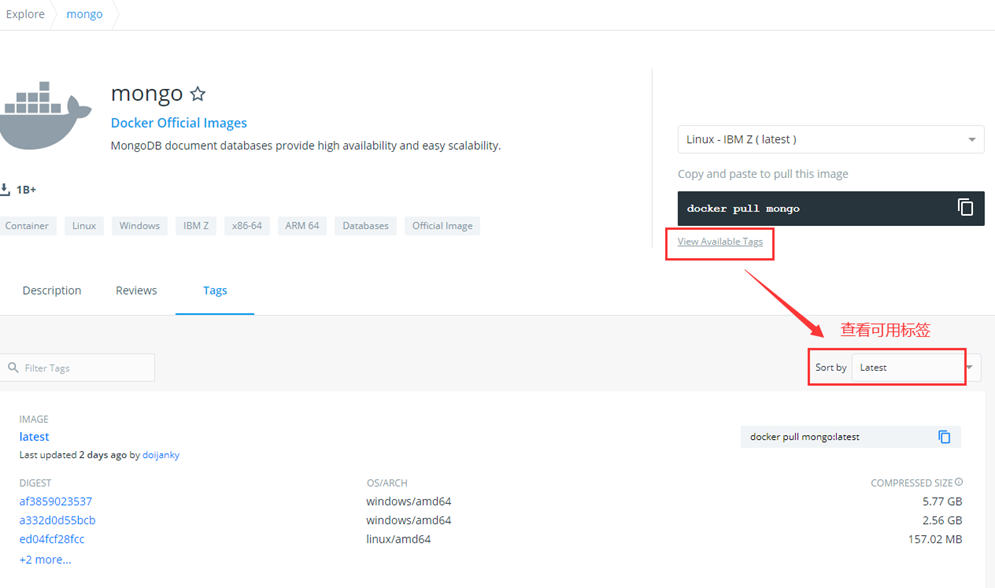Click the ARM 64 category tag
This screenshot has height=588, width=995.
click(302, 226)
